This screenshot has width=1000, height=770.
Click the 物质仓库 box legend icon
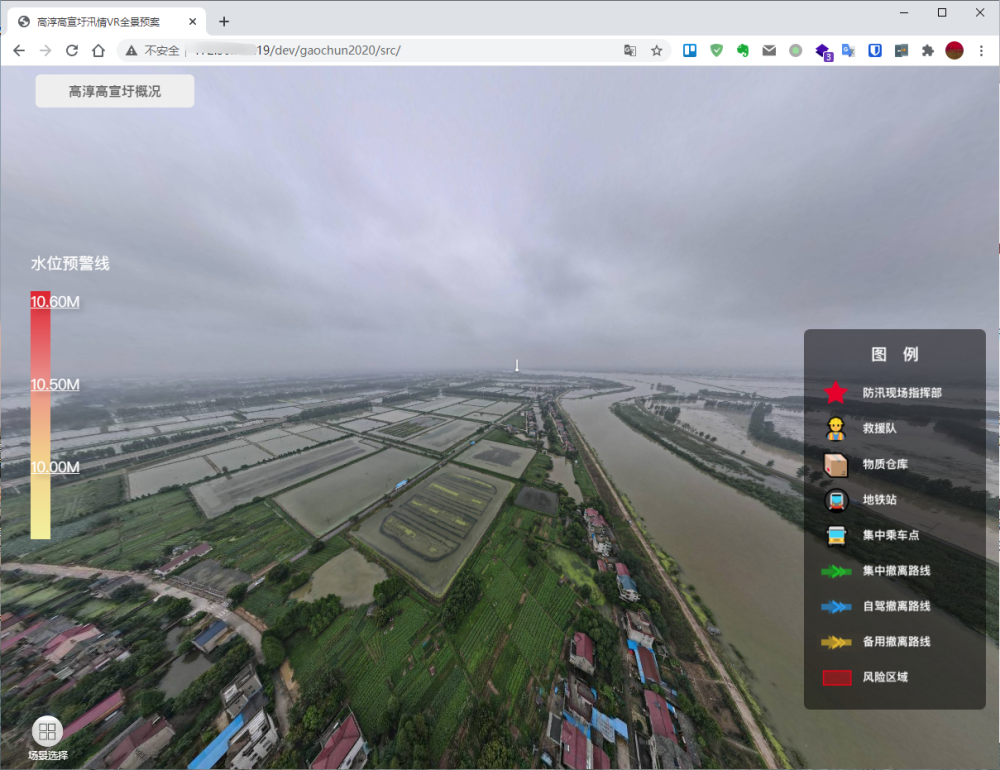click(835, 464)
